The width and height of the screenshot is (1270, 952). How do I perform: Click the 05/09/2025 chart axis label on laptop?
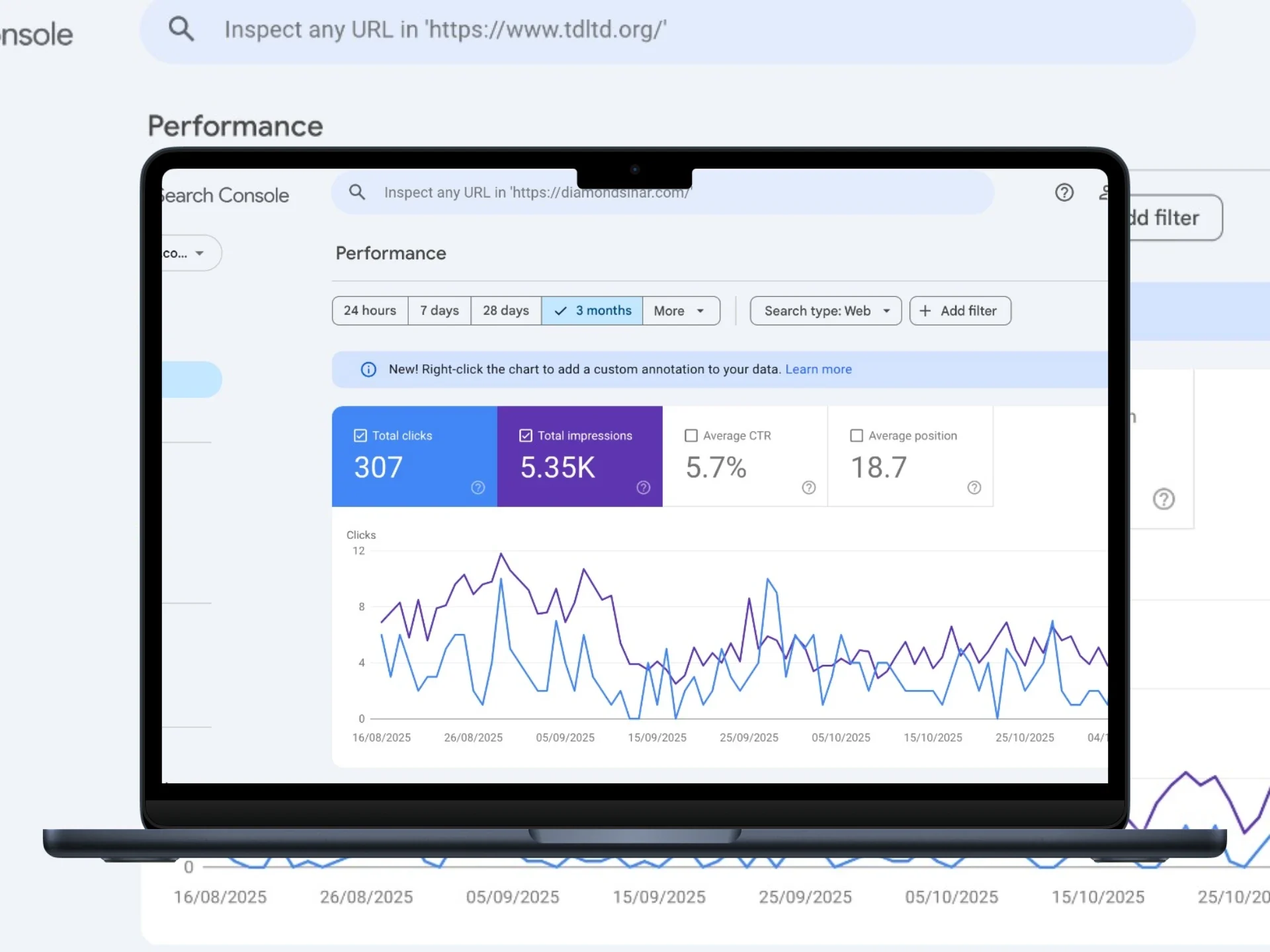(x=566, y=738)
